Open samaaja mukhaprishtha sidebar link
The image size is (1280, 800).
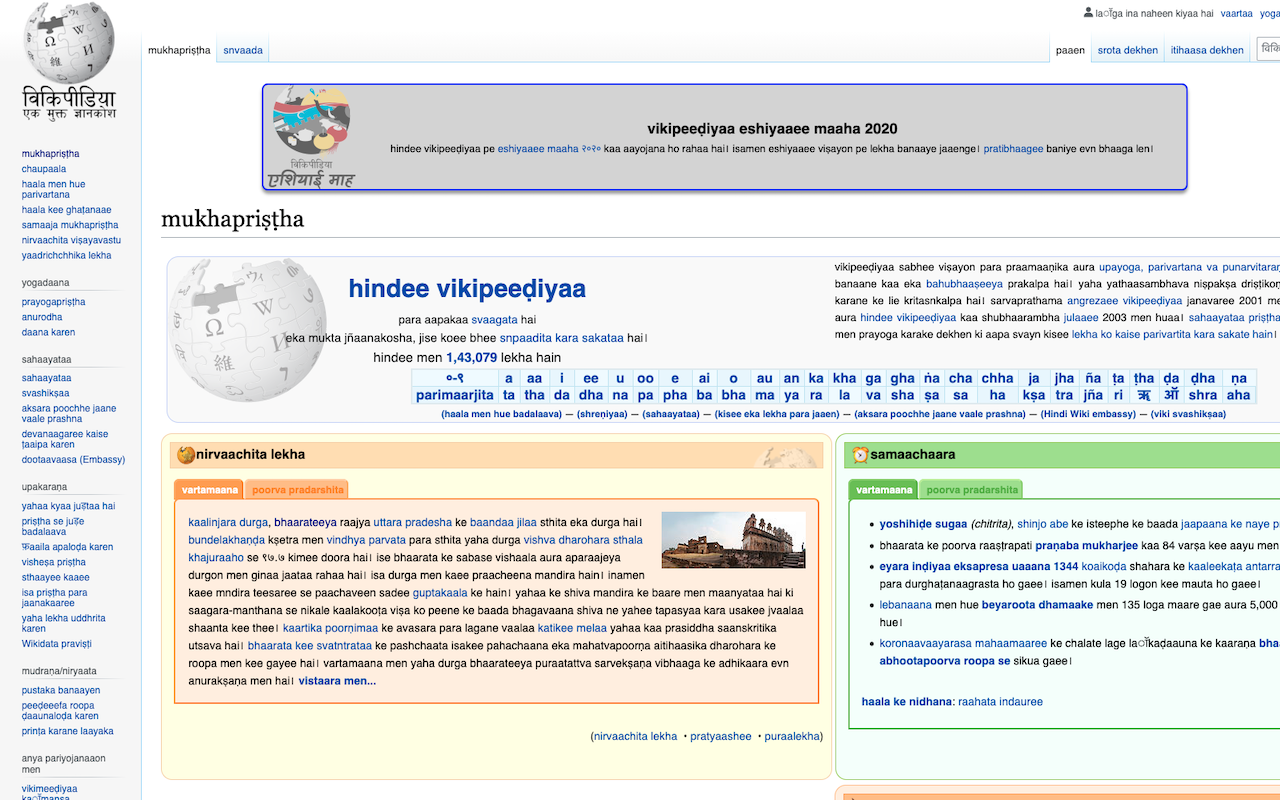70,225
